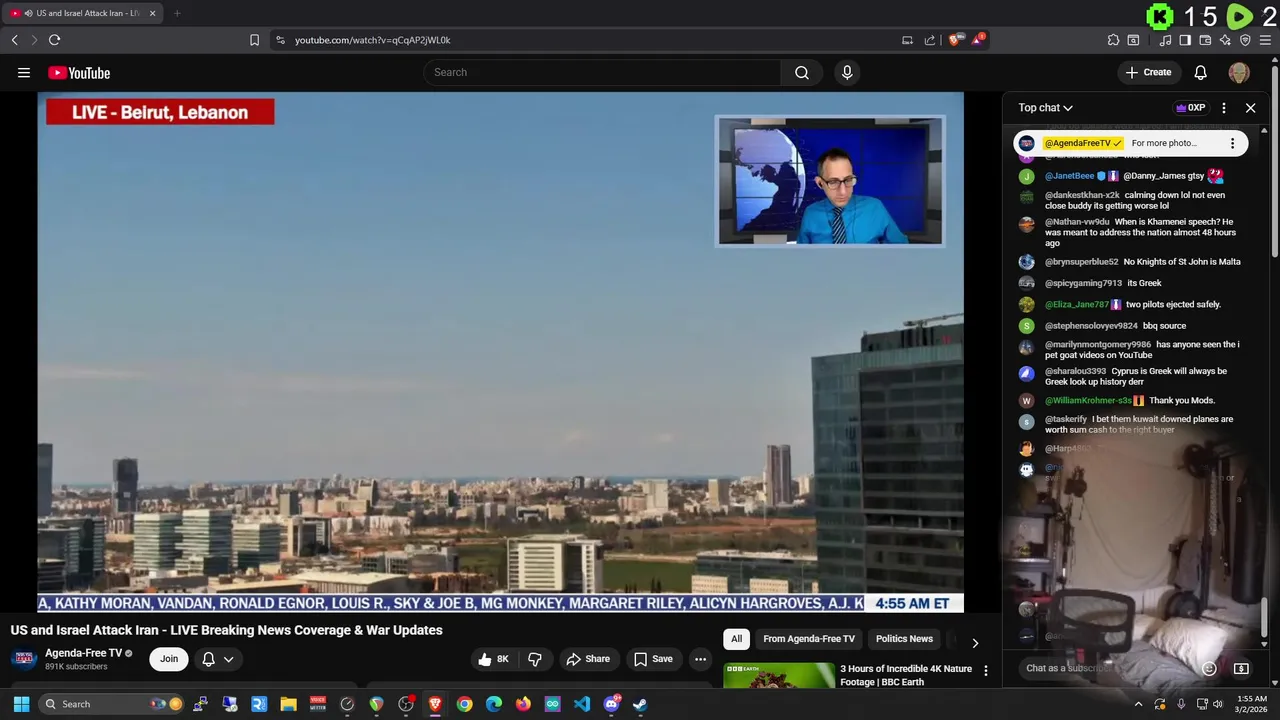Go back to previous page

pyautogui.click(x=14, y=40)
